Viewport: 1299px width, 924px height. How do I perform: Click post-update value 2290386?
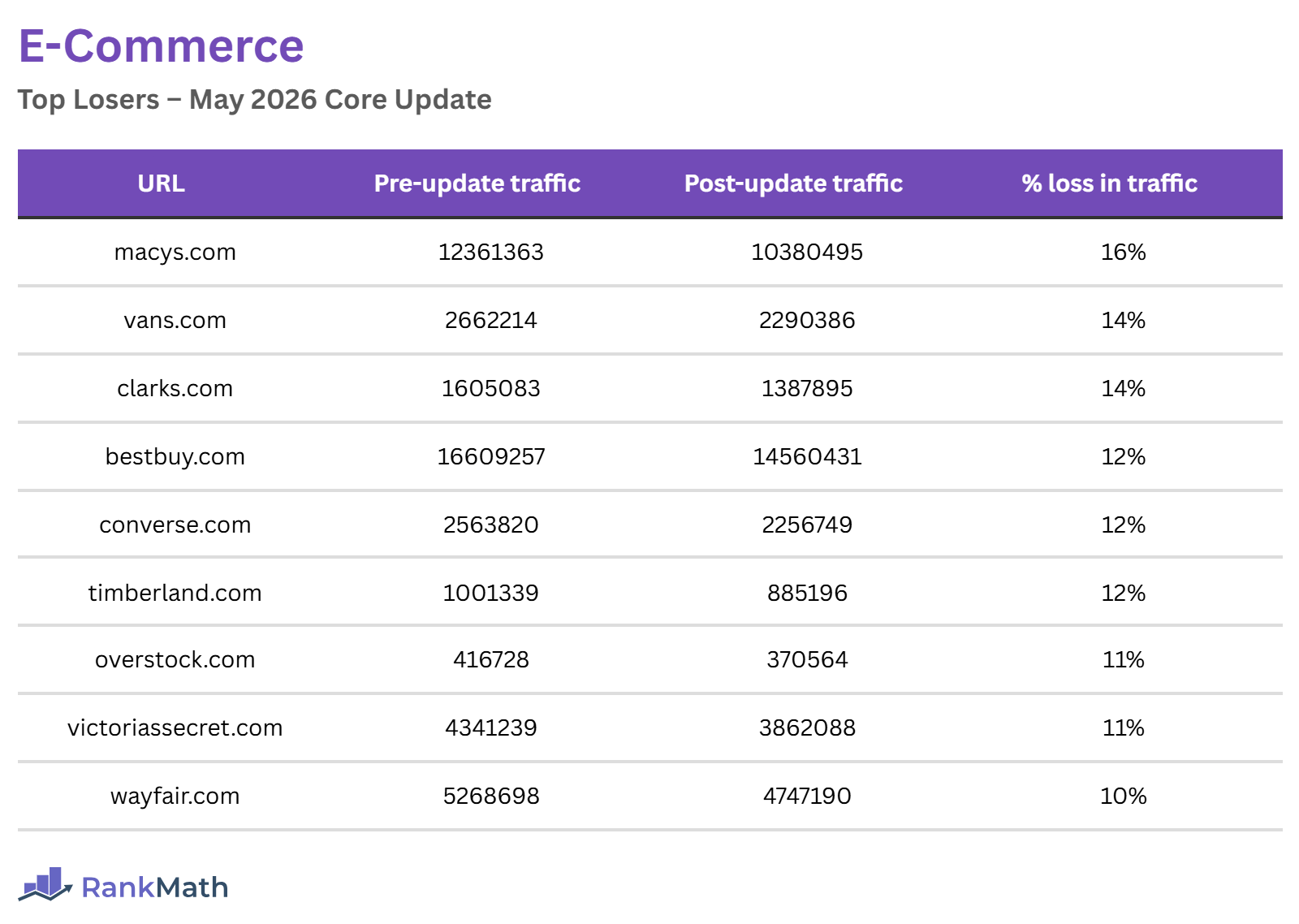point(807,321)
